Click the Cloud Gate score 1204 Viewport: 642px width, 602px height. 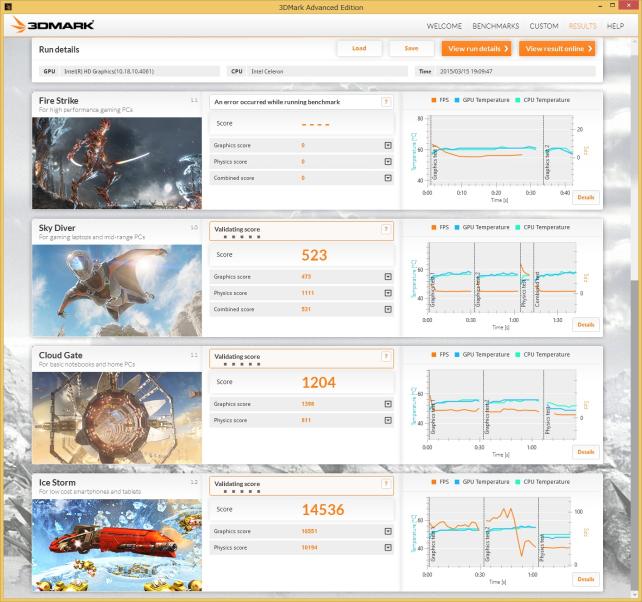pos(319,382)
